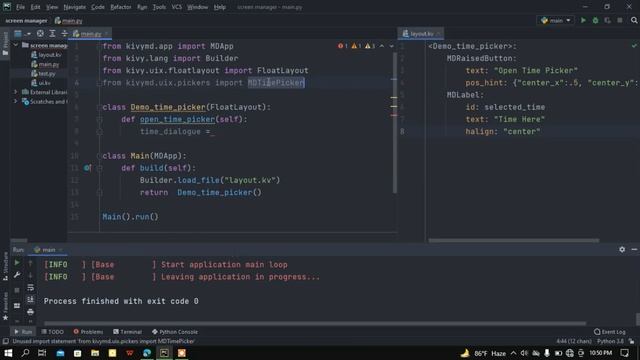640x360 pixels.
Task: Go to next highlighted error arrow
Action: pyautogui.click(x=391, y=46)
